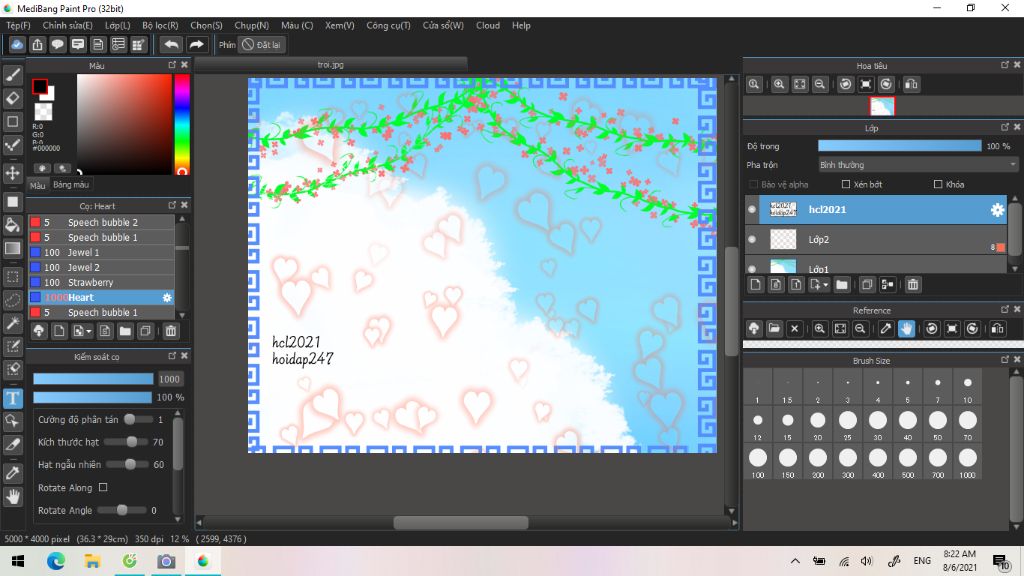Viewport: 1024px width, 576px height.
Task: Select the Eyedropper tool
Action: (12, 473)
